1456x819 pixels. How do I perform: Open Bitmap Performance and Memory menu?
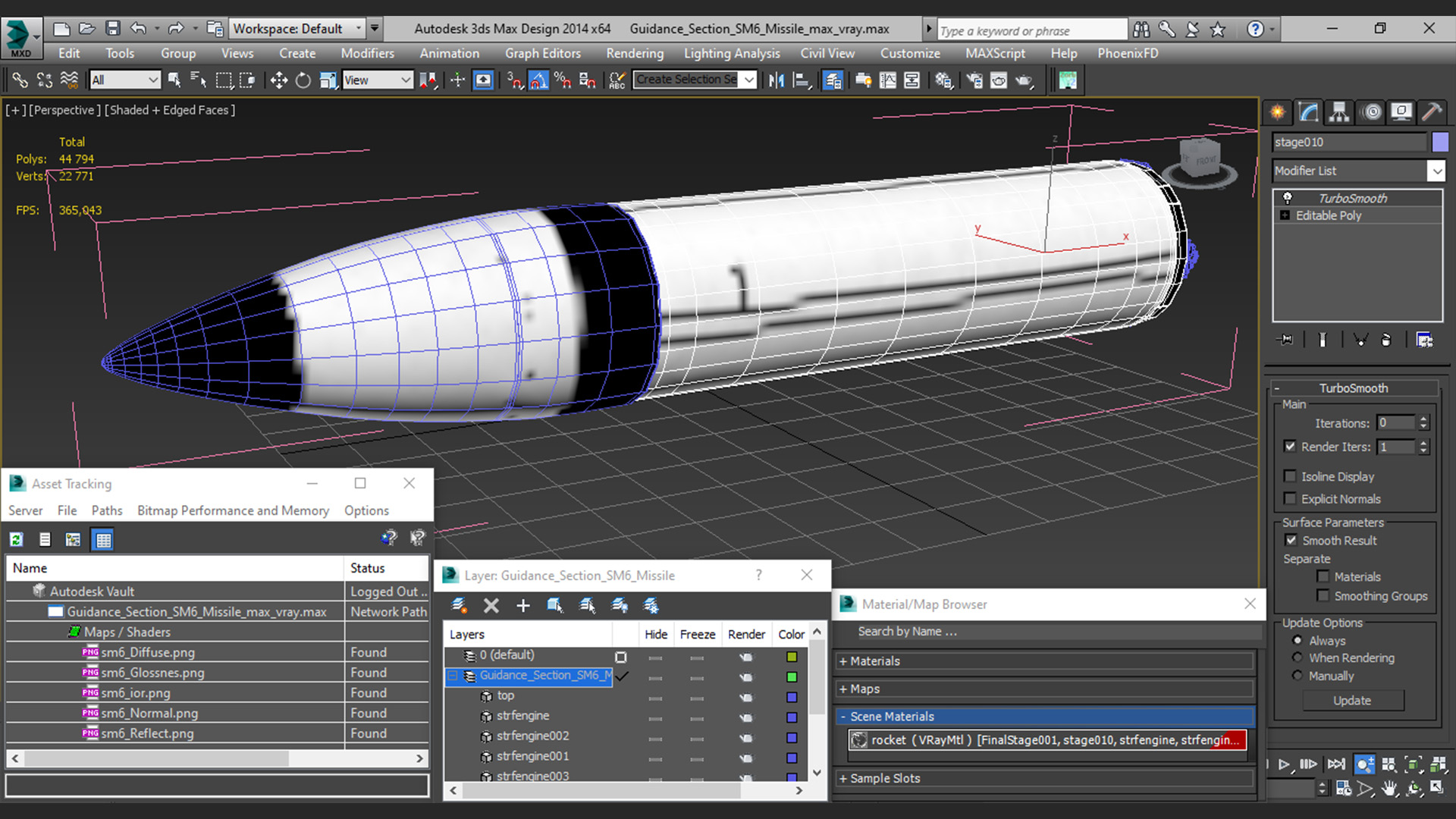pos(233,510)
